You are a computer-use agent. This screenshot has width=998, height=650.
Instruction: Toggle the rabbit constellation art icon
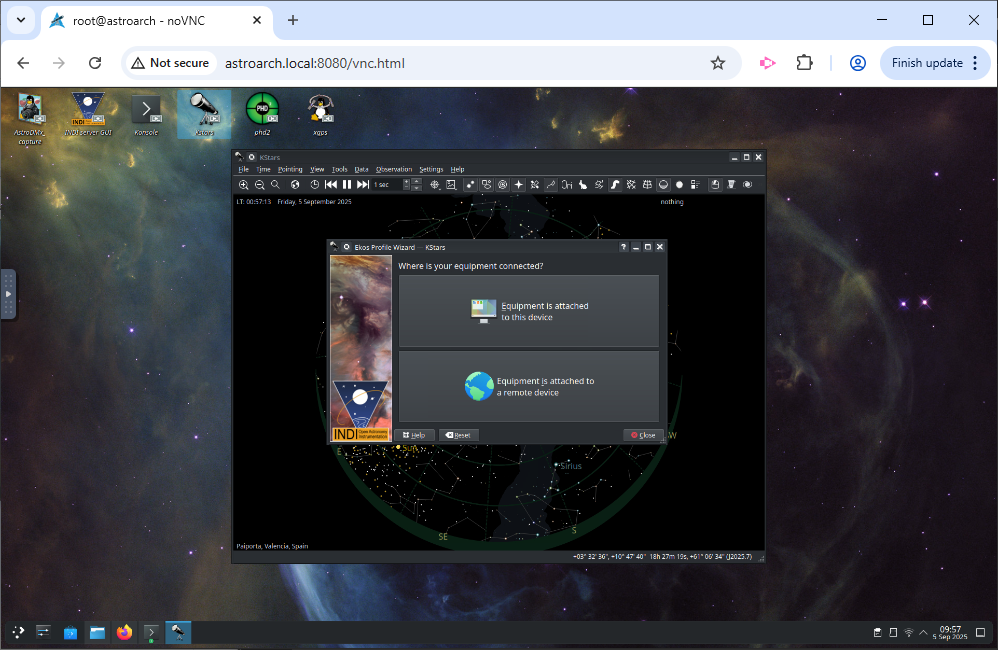click(x=582, y=185)
